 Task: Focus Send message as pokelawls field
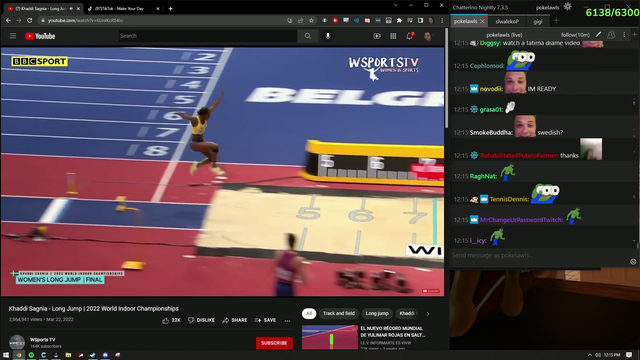539,256
